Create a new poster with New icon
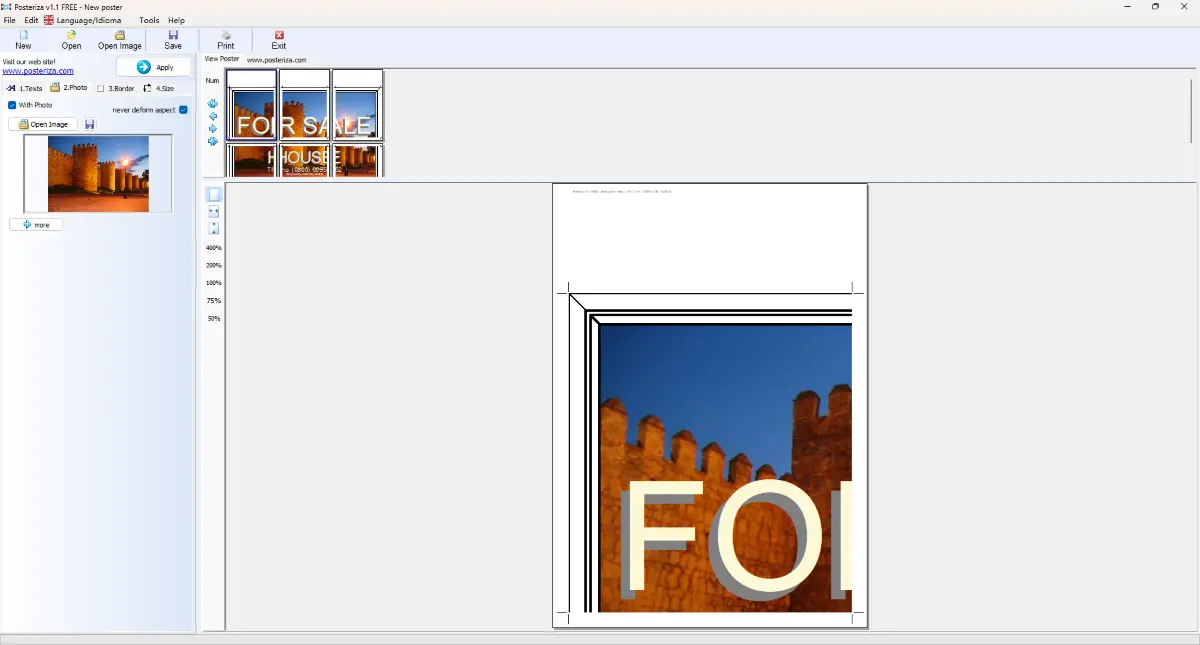Image resolution: width=1200 pixels, height=645 pixels. (21, 40)
